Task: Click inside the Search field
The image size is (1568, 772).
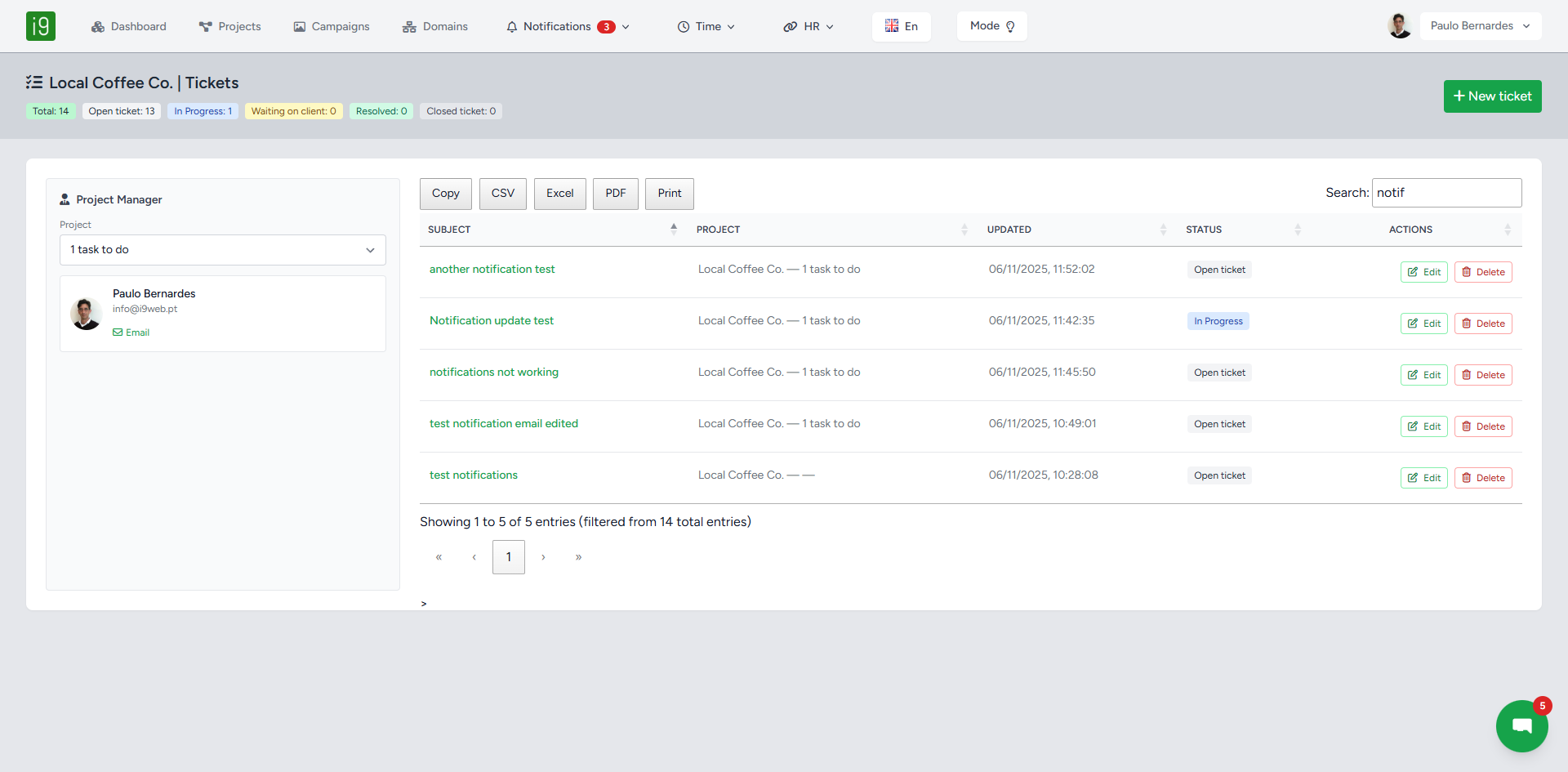Action: pyautogui.click(x=1446, y=193)
